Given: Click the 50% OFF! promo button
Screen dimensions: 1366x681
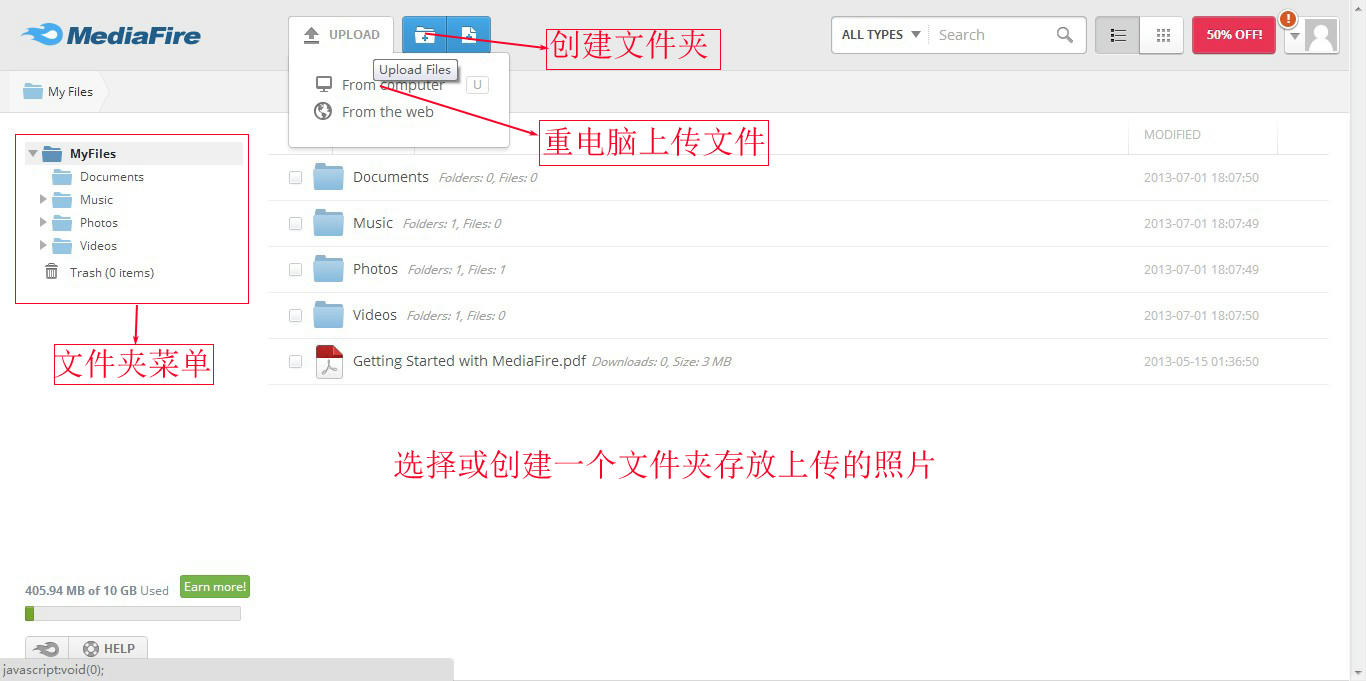Looking at the screenshot, I should pos(1234,35).
